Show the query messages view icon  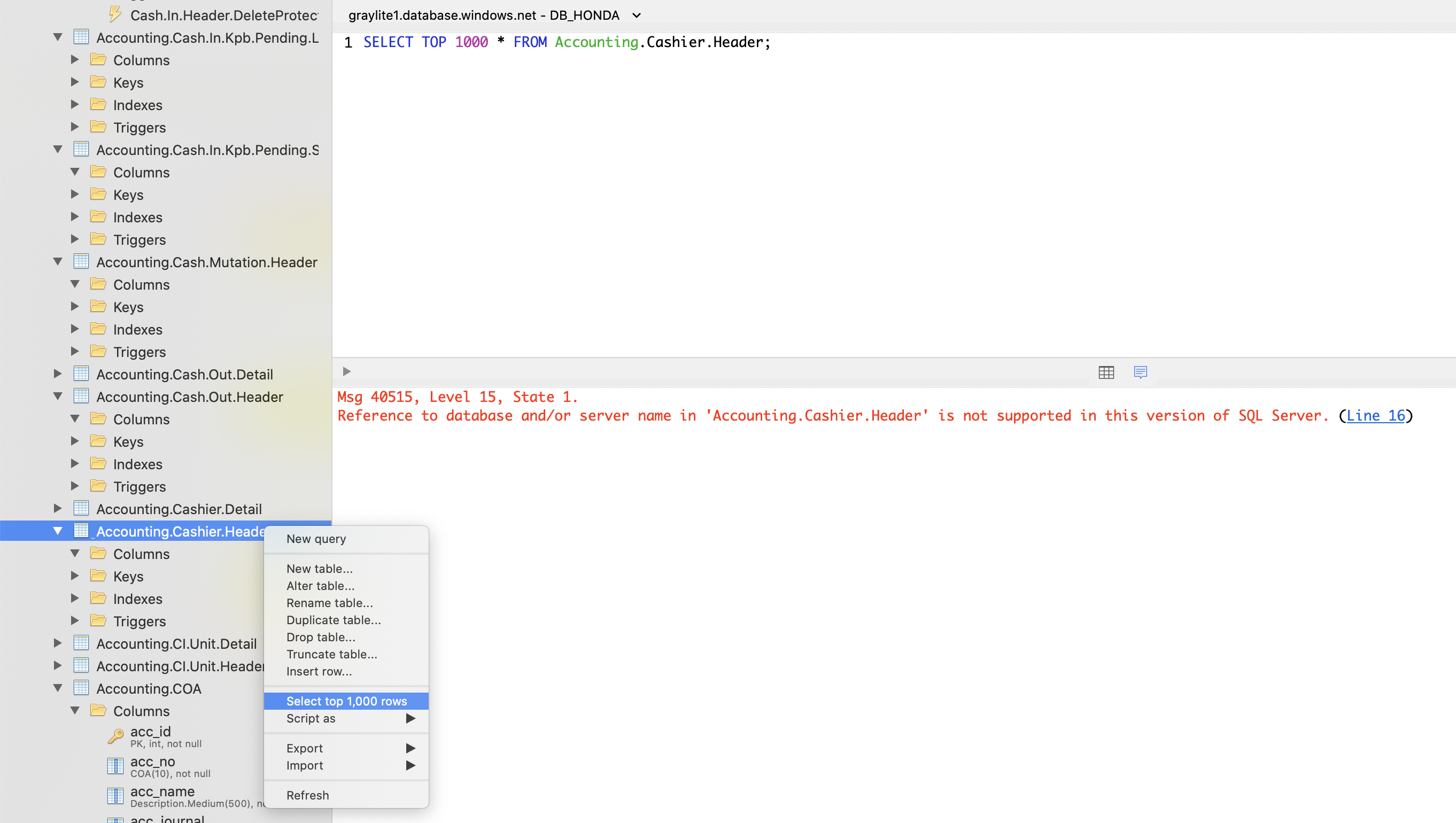click(1140, 372)
